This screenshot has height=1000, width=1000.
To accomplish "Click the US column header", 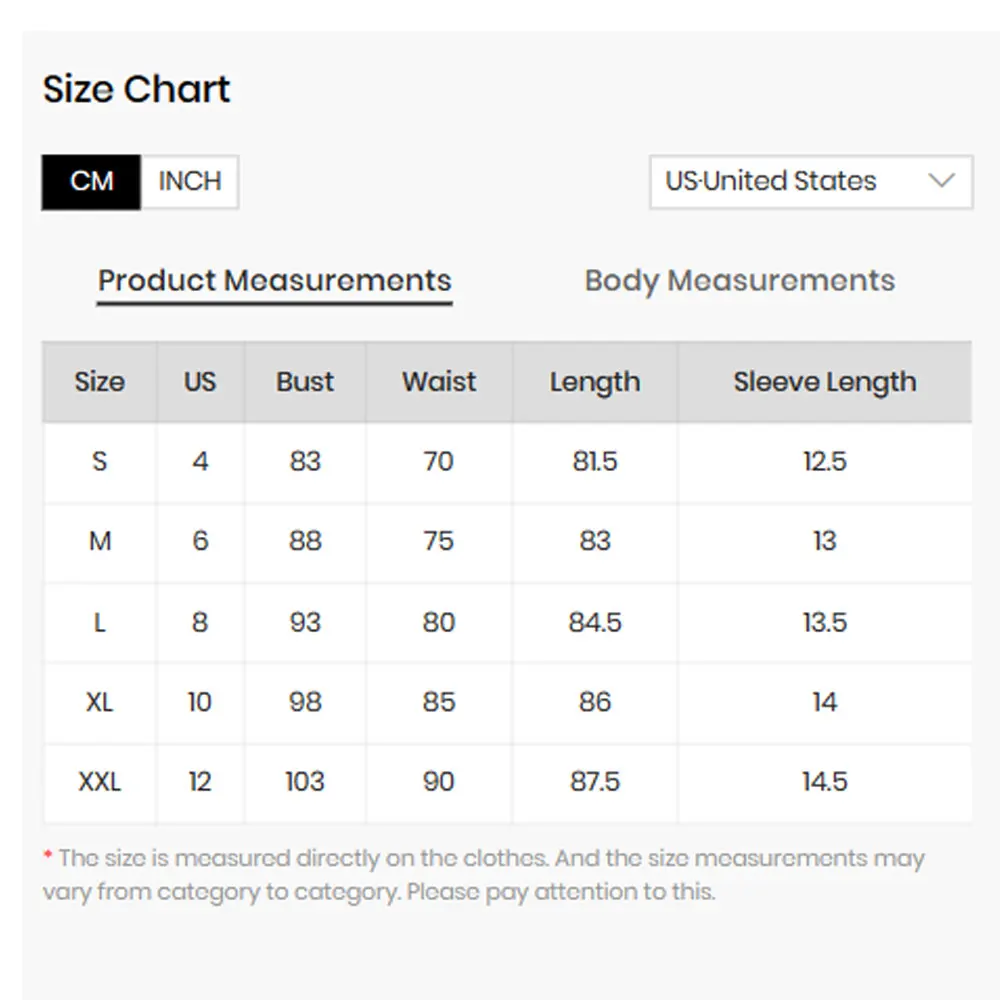I will pyautogui.click(x=200, y=382).
